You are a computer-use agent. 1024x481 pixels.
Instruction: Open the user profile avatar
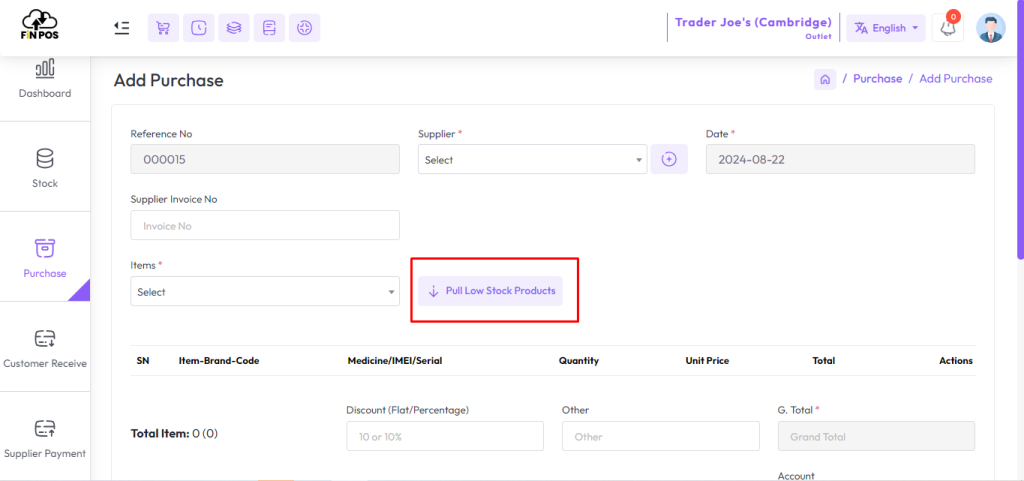coord(991,28)
